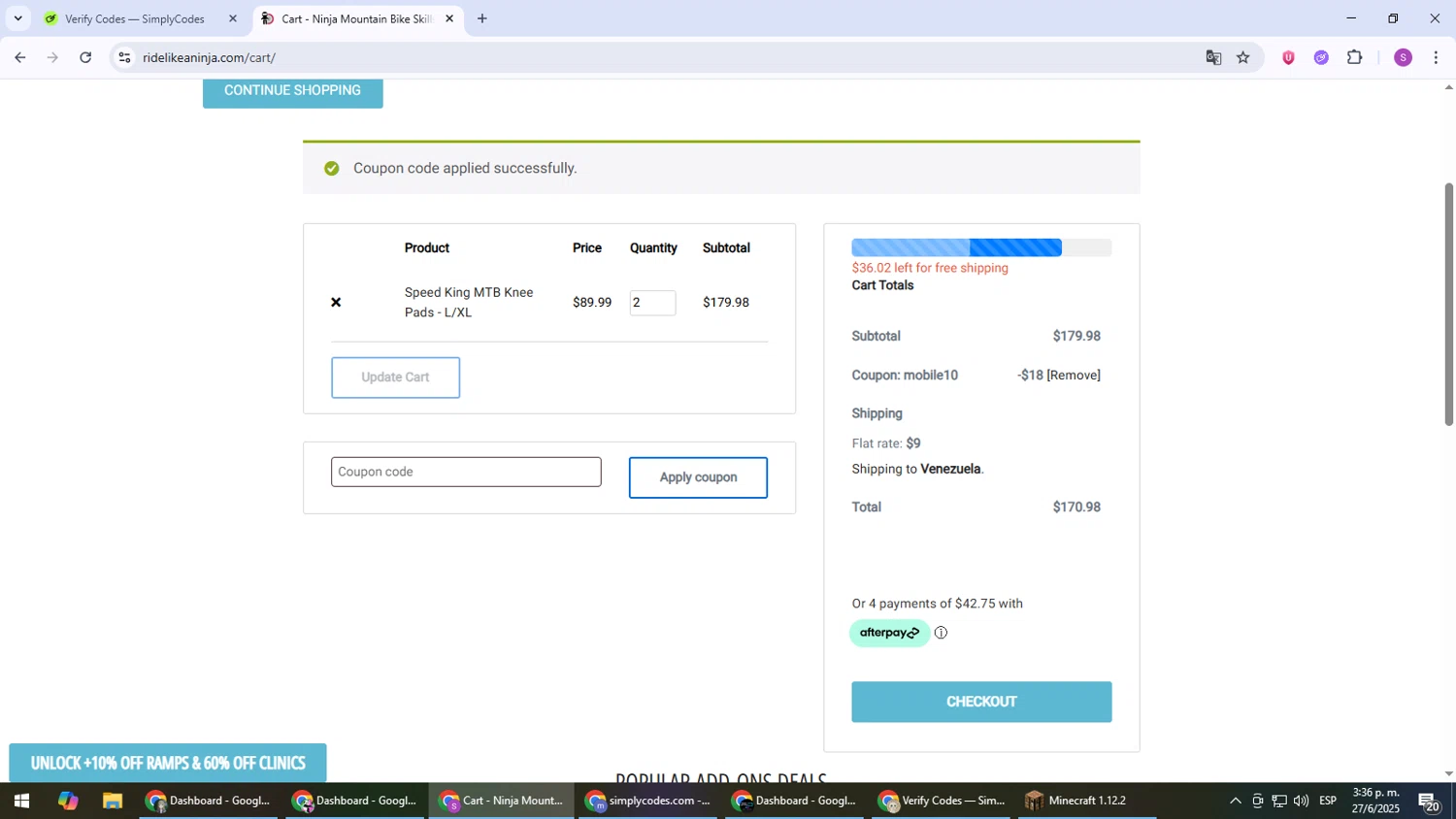This screenshot has height=819, width=1456.
Task: Click the page vertical scrollbar thumb
Action: pyautogui.click(x=1448, y=303)
